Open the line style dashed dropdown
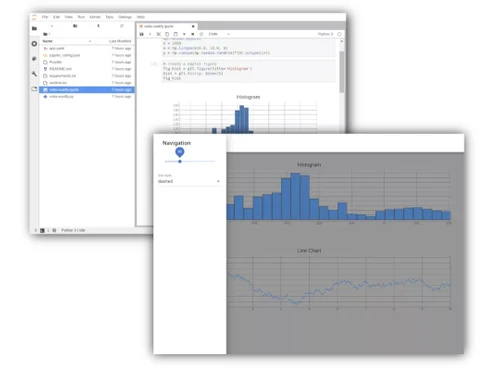 (189, 181)
